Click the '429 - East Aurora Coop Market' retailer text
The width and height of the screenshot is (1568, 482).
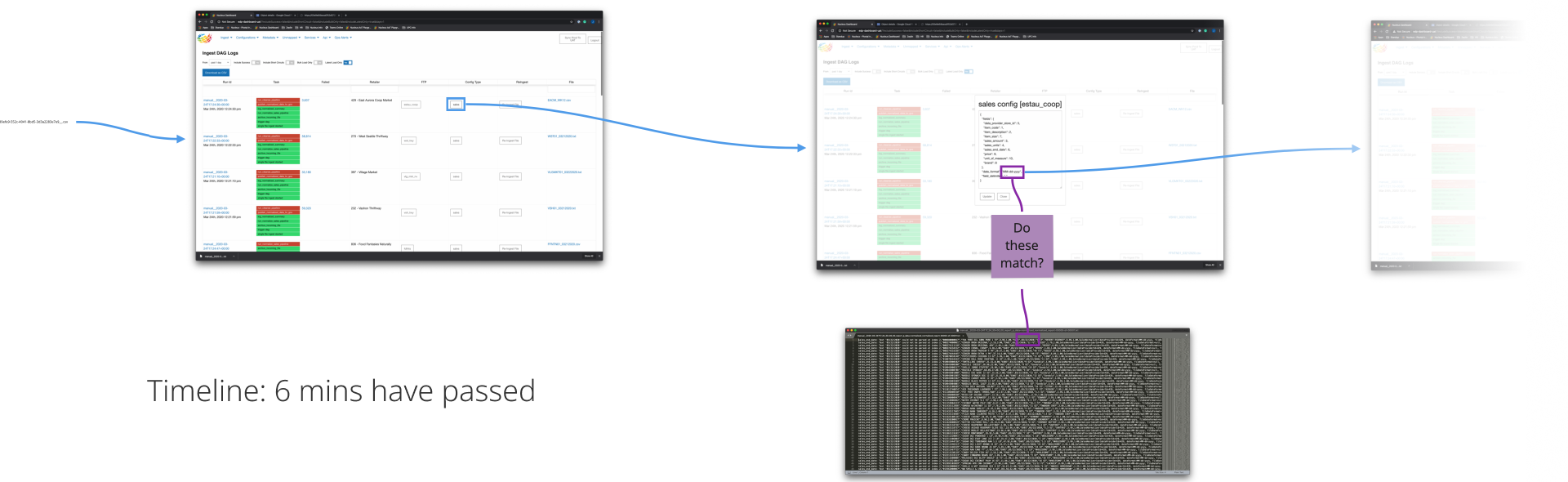[372, 100]
